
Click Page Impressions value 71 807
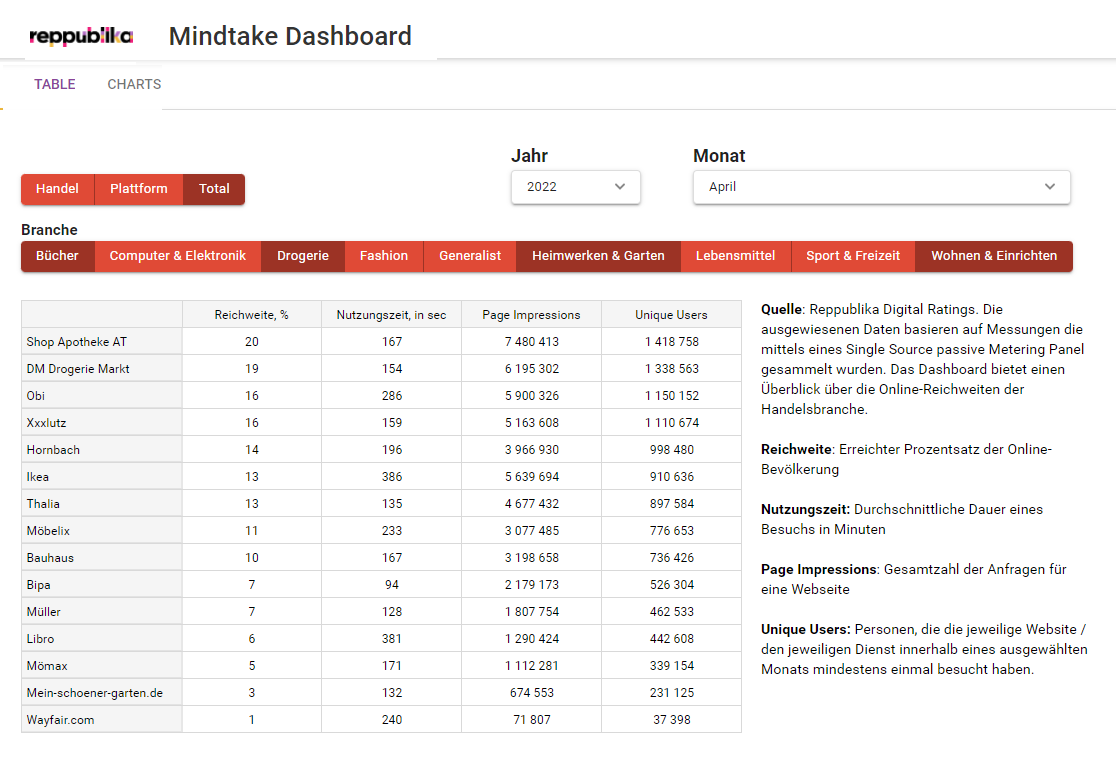point(532,720)
